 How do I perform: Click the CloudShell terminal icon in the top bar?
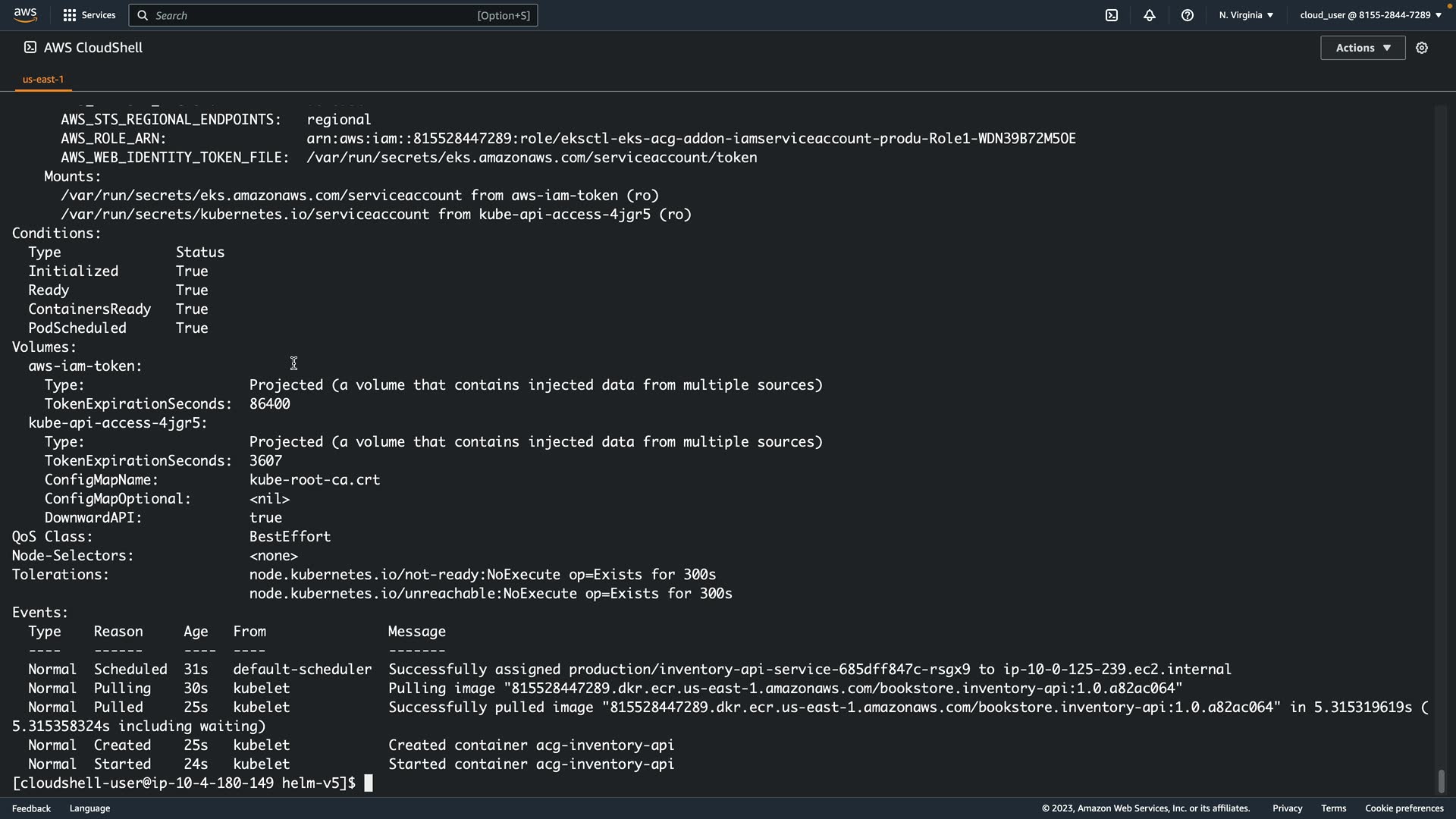pos(1112,15)
